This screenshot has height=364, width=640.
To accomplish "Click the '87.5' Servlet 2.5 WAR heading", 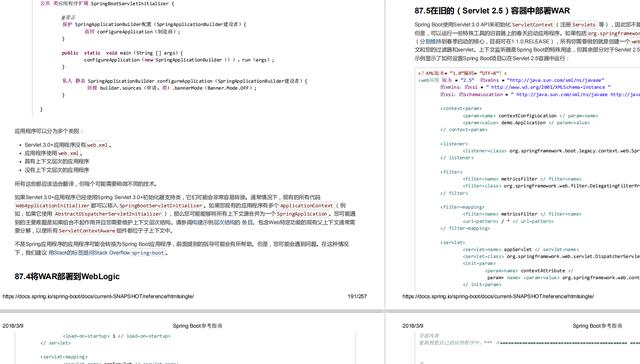I will coord(492,11).
